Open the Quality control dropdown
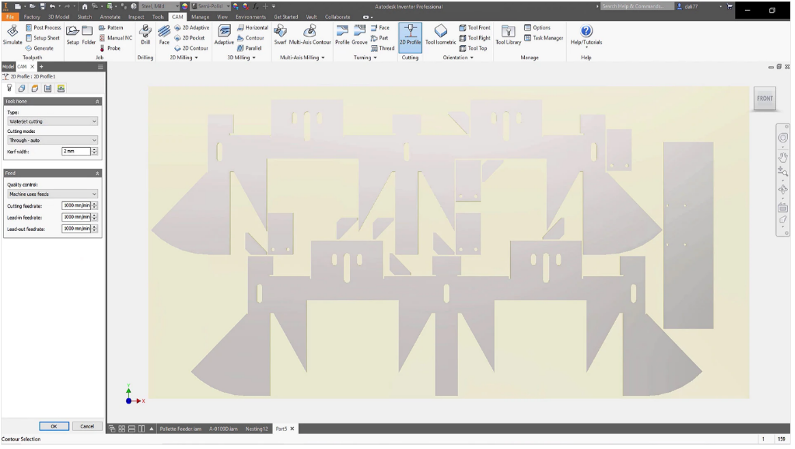Viewport: 795px width, 449px height. (x=52, y=194)
